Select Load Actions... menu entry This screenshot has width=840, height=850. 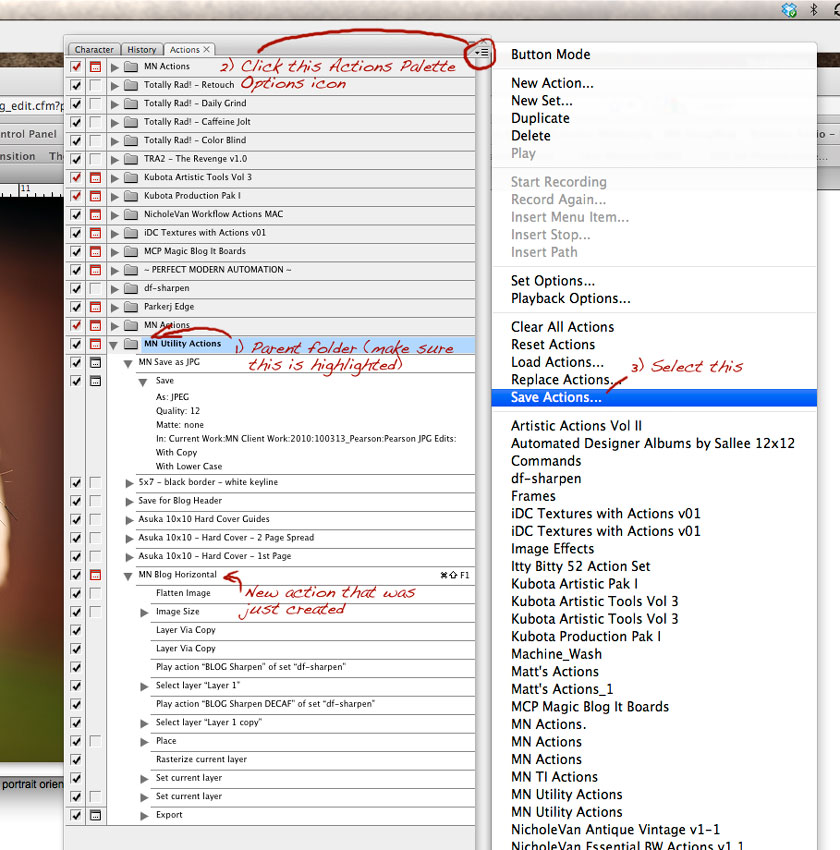[x=557, y=362]
